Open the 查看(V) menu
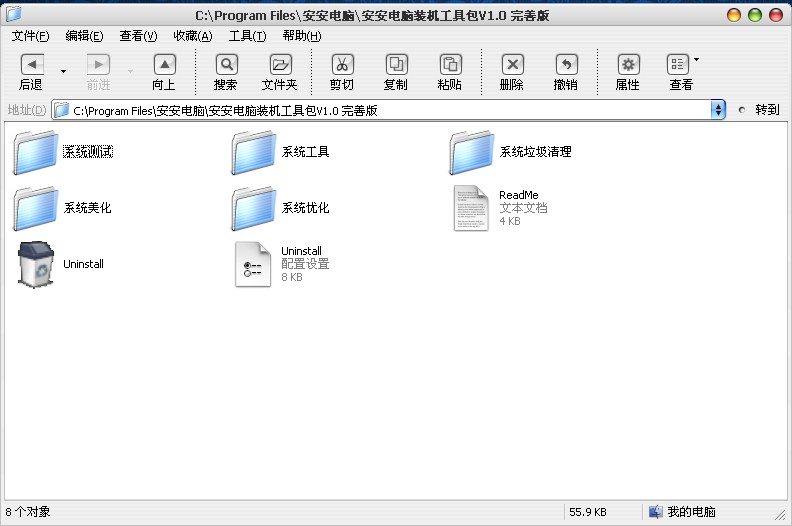This screenshot has height=526, width=792. click(138, 36)
